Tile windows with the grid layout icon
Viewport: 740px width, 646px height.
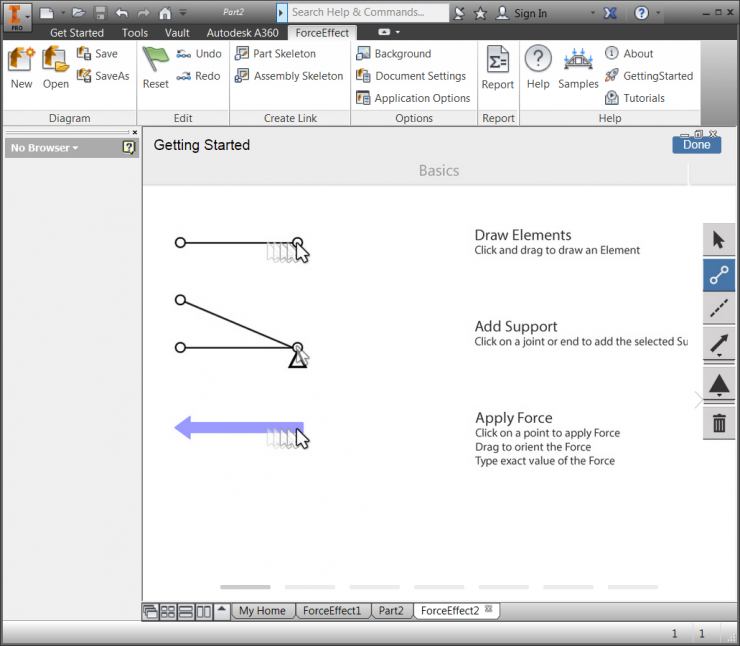point(168,612)
